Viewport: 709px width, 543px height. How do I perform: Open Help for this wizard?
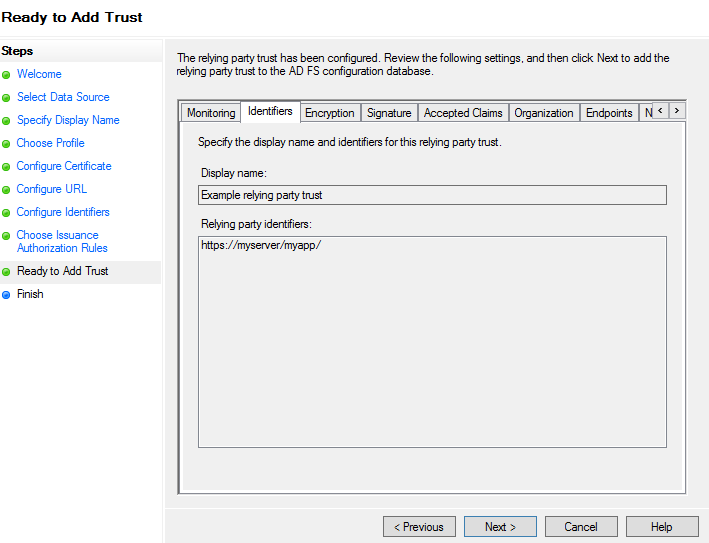click(662, 527)
